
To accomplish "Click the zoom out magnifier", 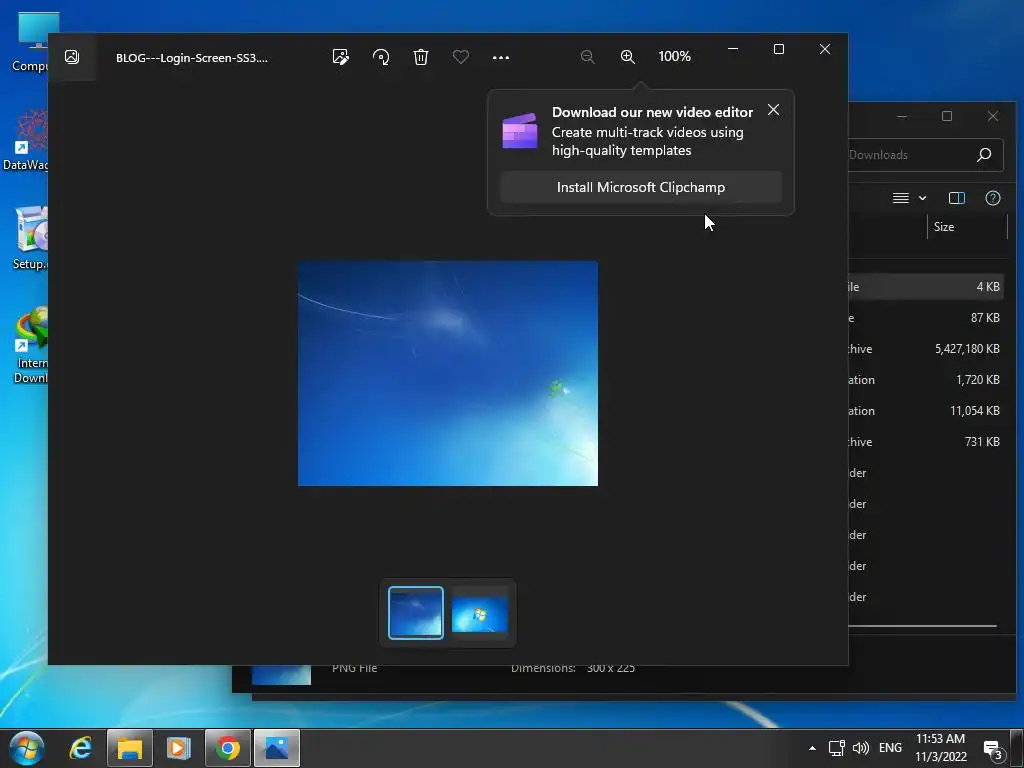I will [587, 57].
